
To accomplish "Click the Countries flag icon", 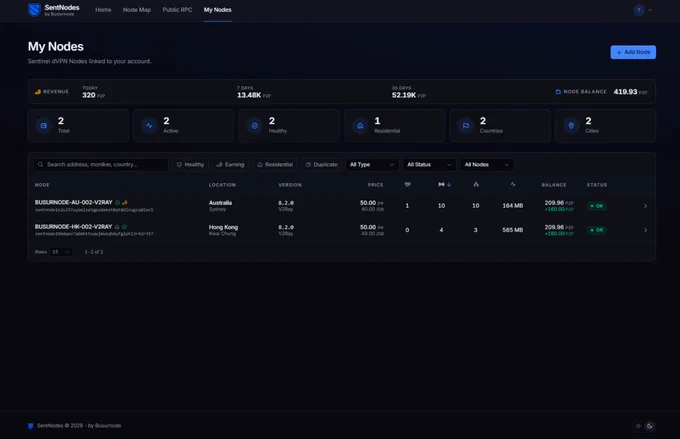I will (465, 126).
